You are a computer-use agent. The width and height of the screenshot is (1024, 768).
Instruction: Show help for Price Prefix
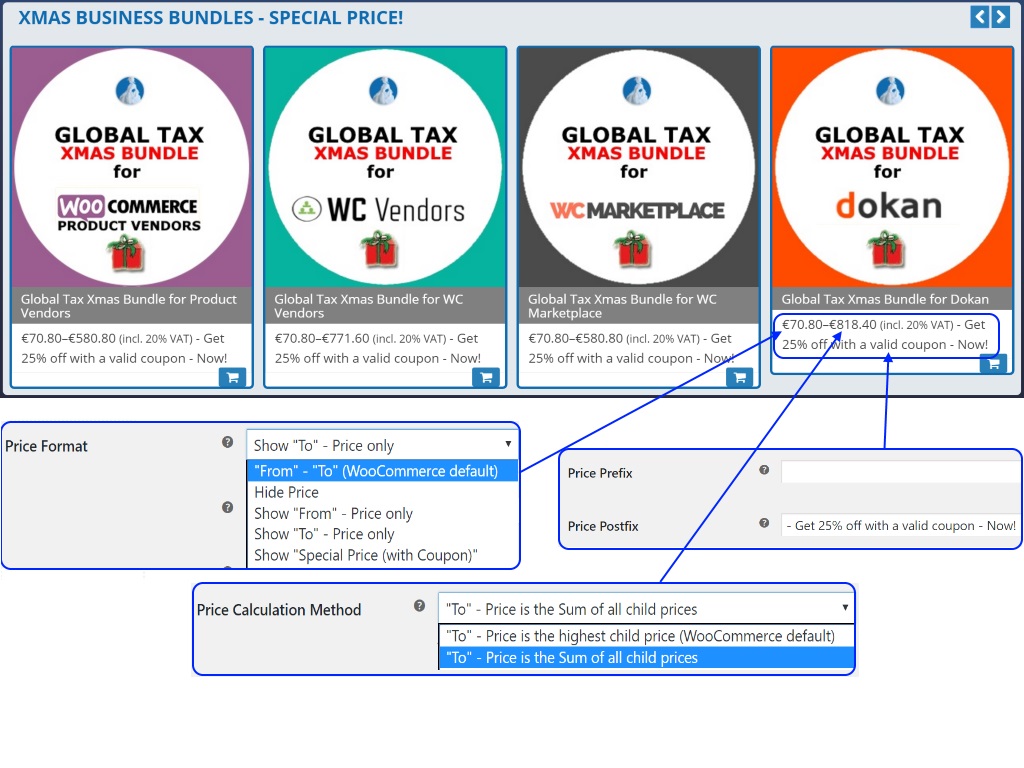[764, 470]
